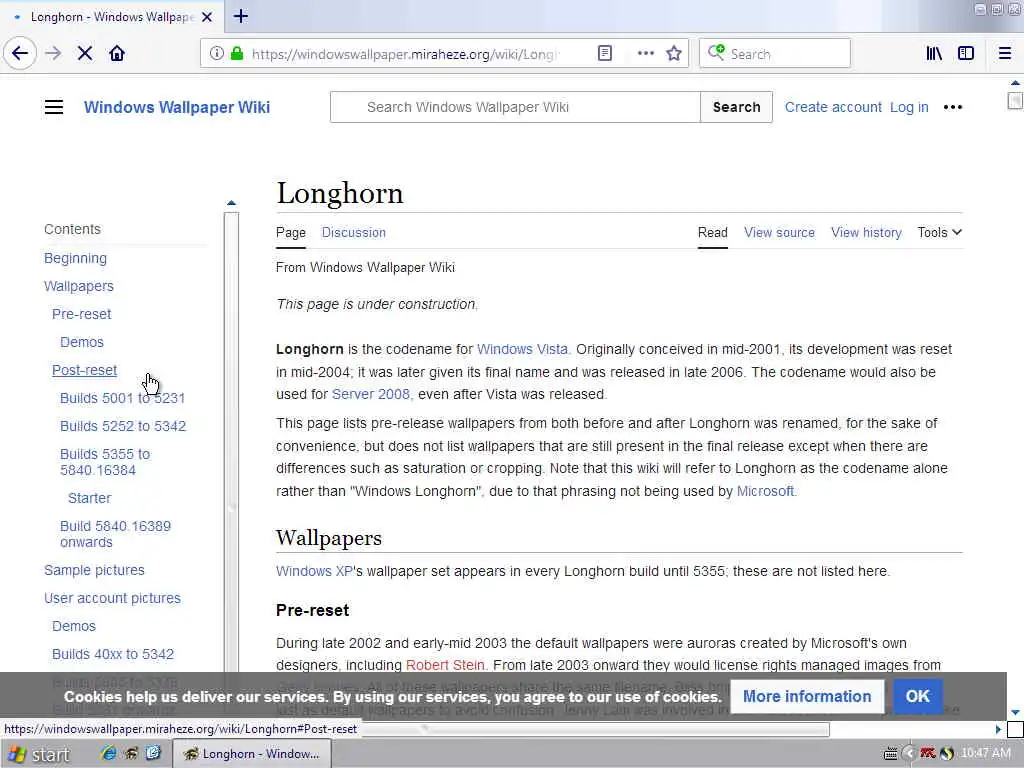Open the Firefox hamburger menu
The width and height of the screenshot is (1024, 768).
[x=1004, y=54]
